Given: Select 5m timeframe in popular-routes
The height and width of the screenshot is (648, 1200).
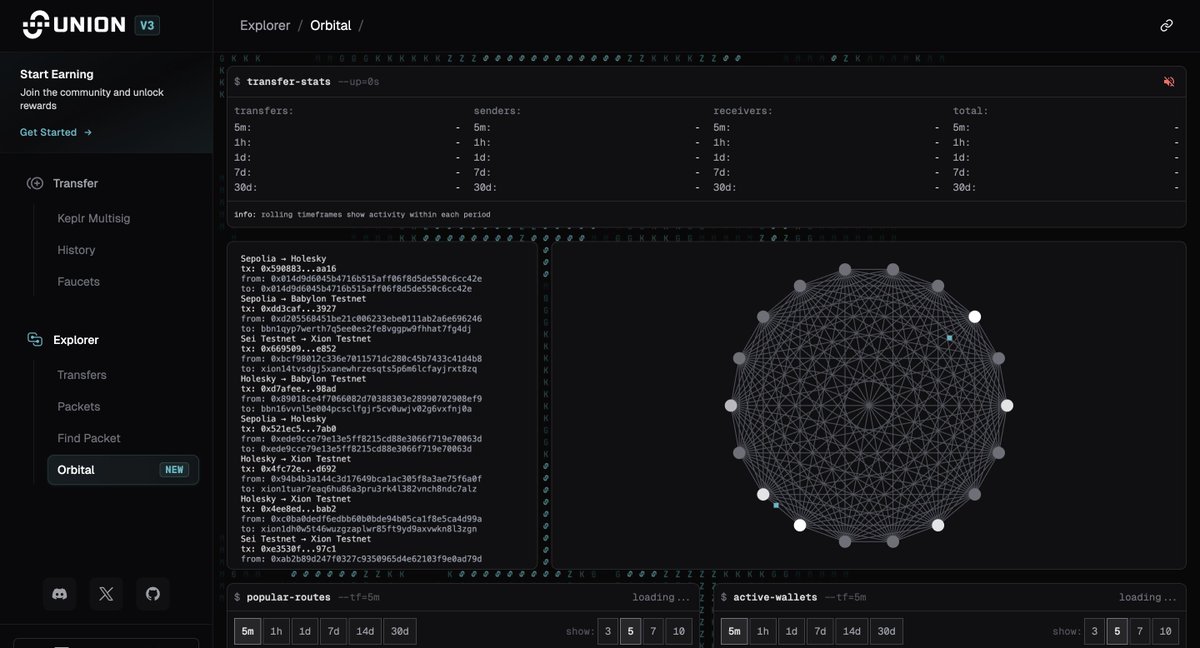Looking at the screenshot, I should pos(248,631).
